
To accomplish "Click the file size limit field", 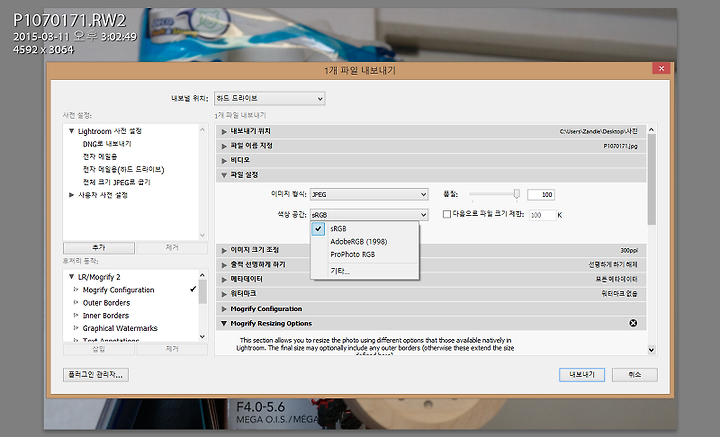I will (542, 215).
